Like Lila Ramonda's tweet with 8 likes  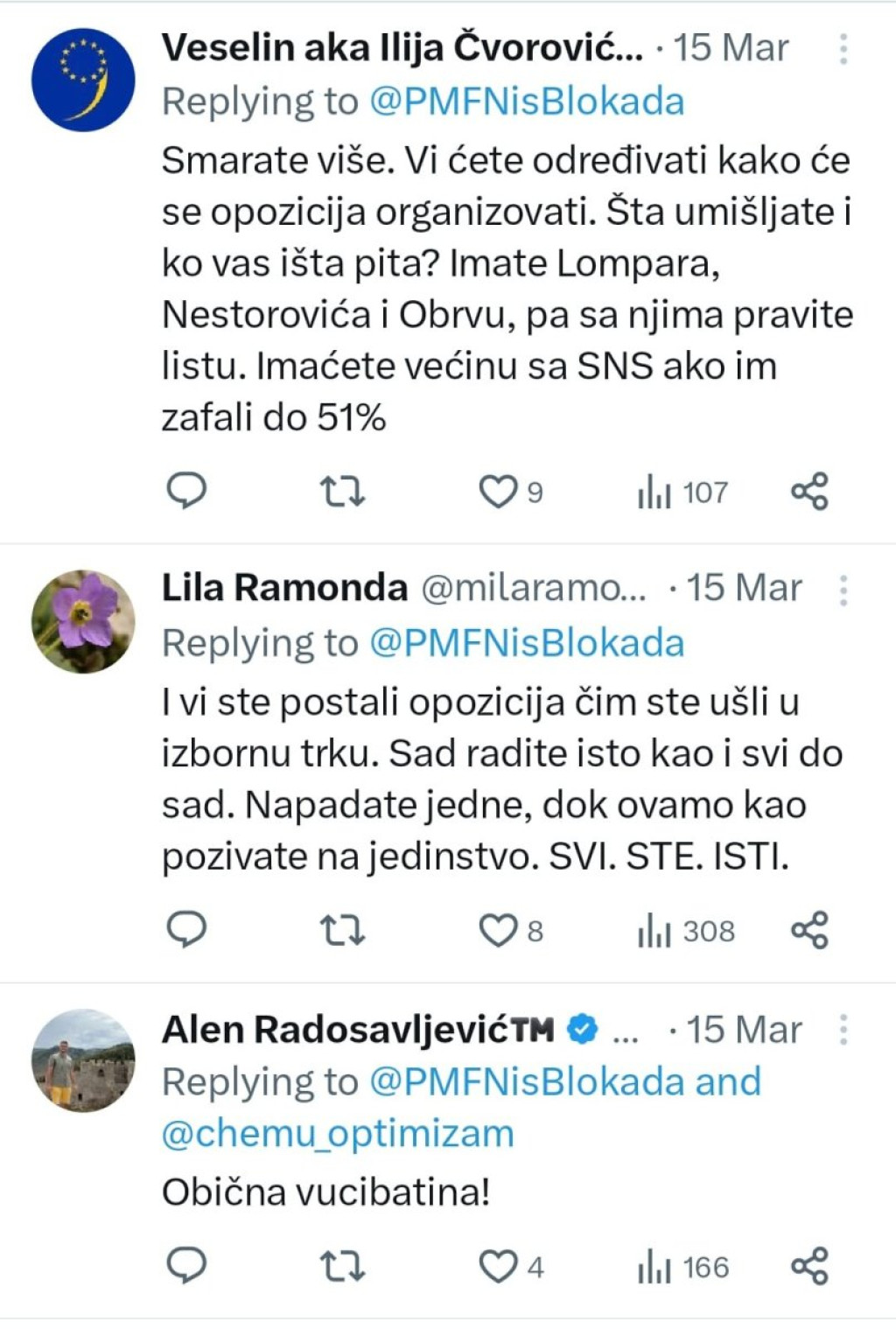510,931
